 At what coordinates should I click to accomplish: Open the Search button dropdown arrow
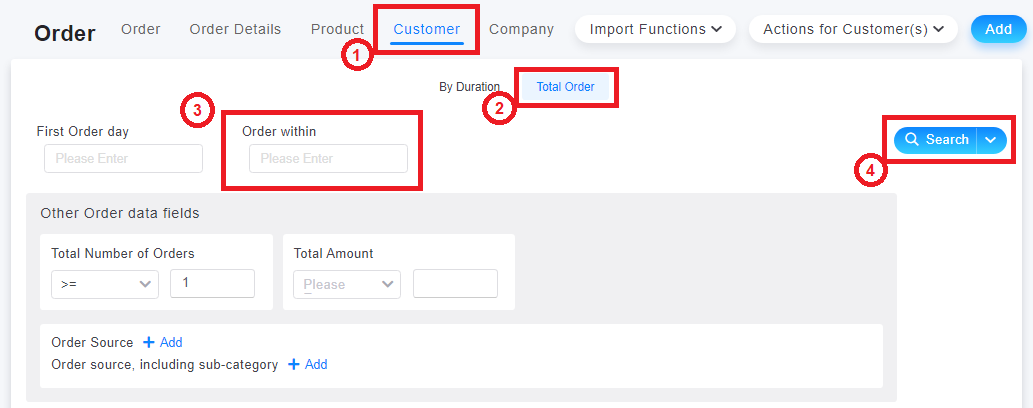pyautogui.click(x=990, y=140)
